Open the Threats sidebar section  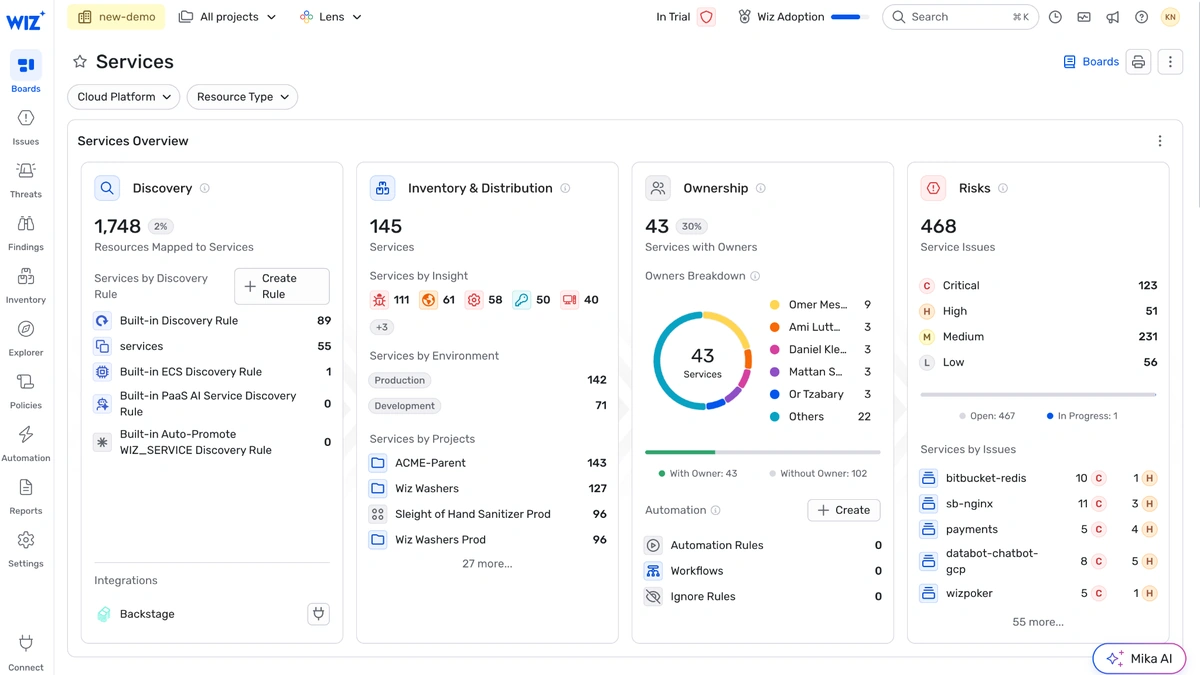click(x=26, y=180)
